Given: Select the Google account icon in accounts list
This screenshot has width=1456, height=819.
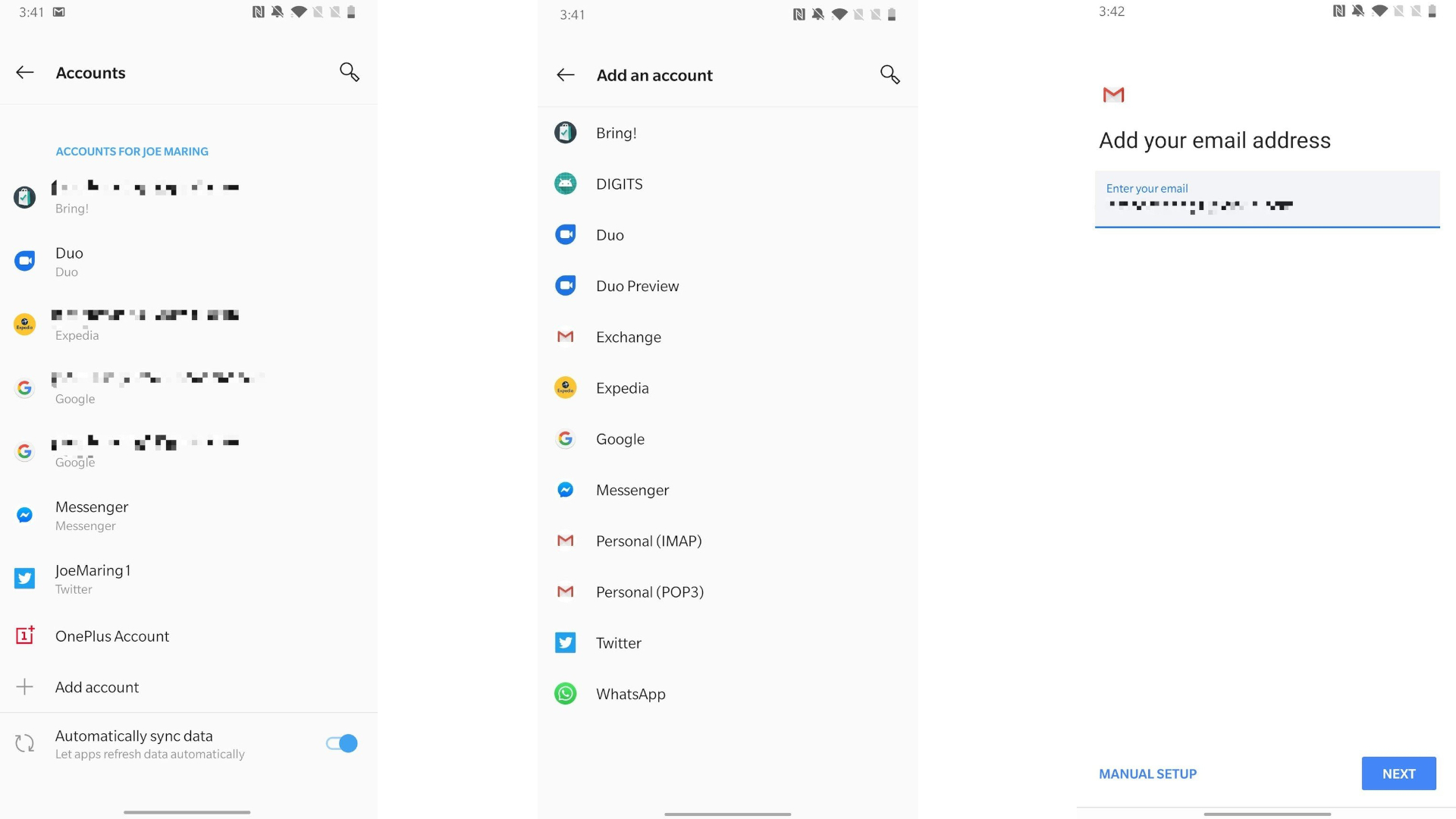Looking at the screenshot, I should pyautogui.click(x=24, y=387).
